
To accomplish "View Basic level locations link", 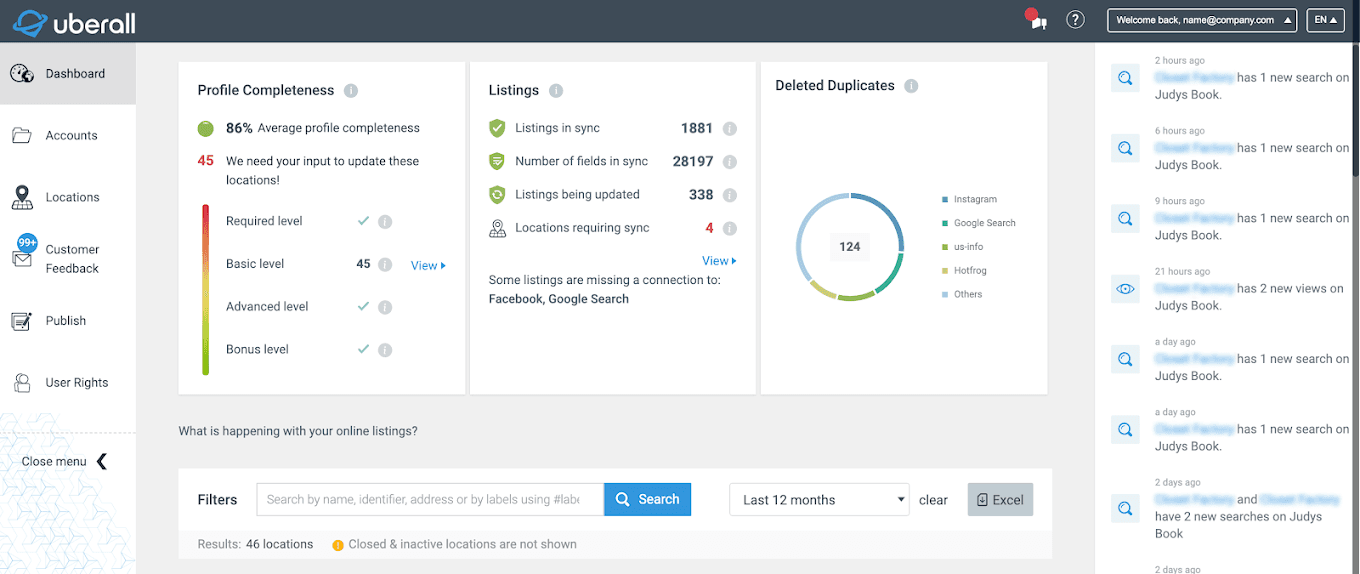I will [x=428, y=265].
